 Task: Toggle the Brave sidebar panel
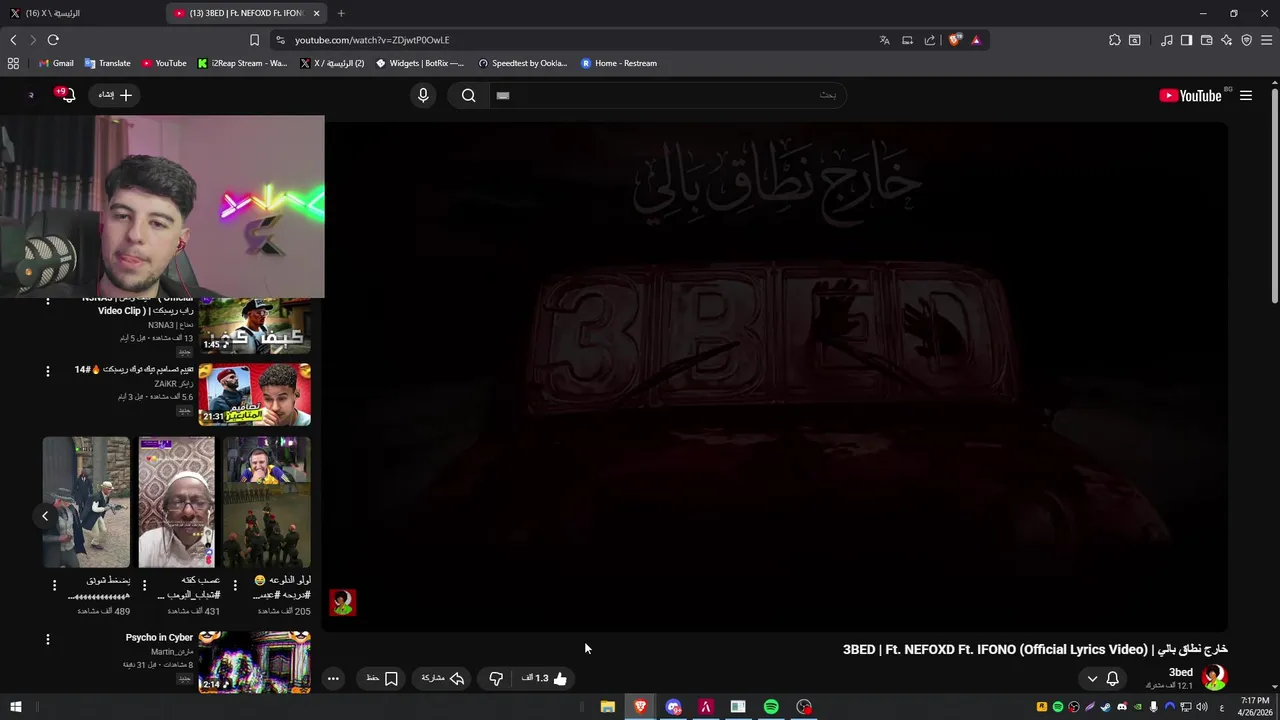[x=1186, y=40]
